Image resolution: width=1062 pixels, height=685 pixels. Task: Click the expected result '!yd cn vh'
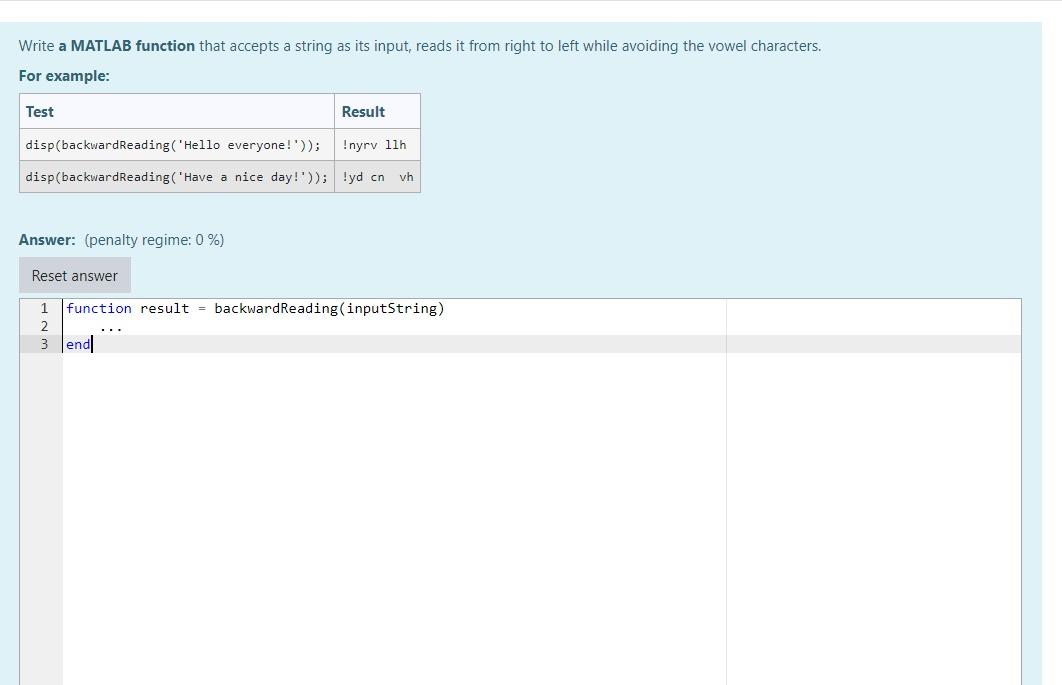tap(377, 177)
